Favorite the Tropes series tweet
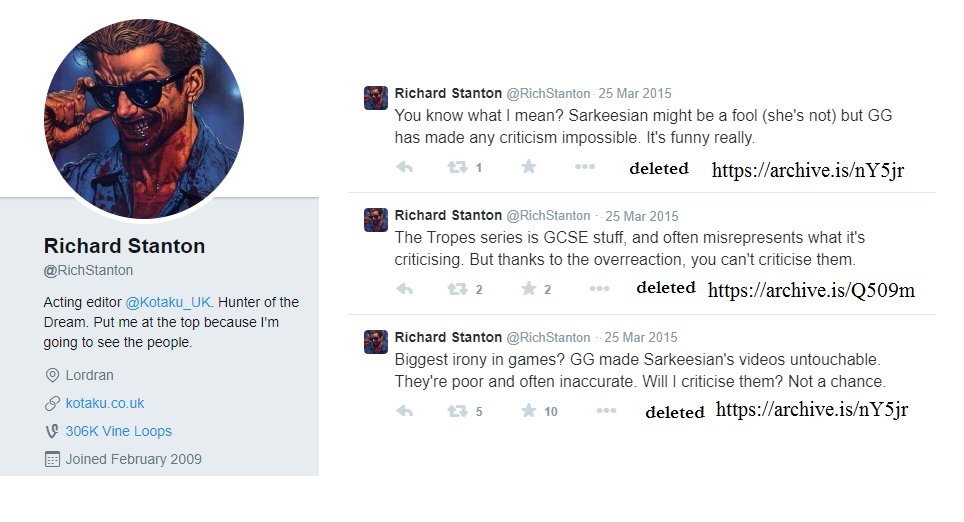 point(528,288)
